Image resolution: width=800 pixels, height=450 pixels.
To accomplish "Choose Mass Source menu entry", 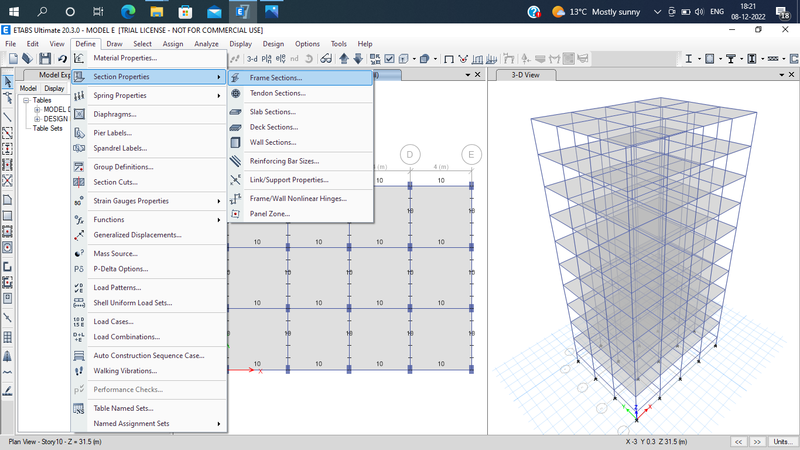I will (x=149, y=254).
